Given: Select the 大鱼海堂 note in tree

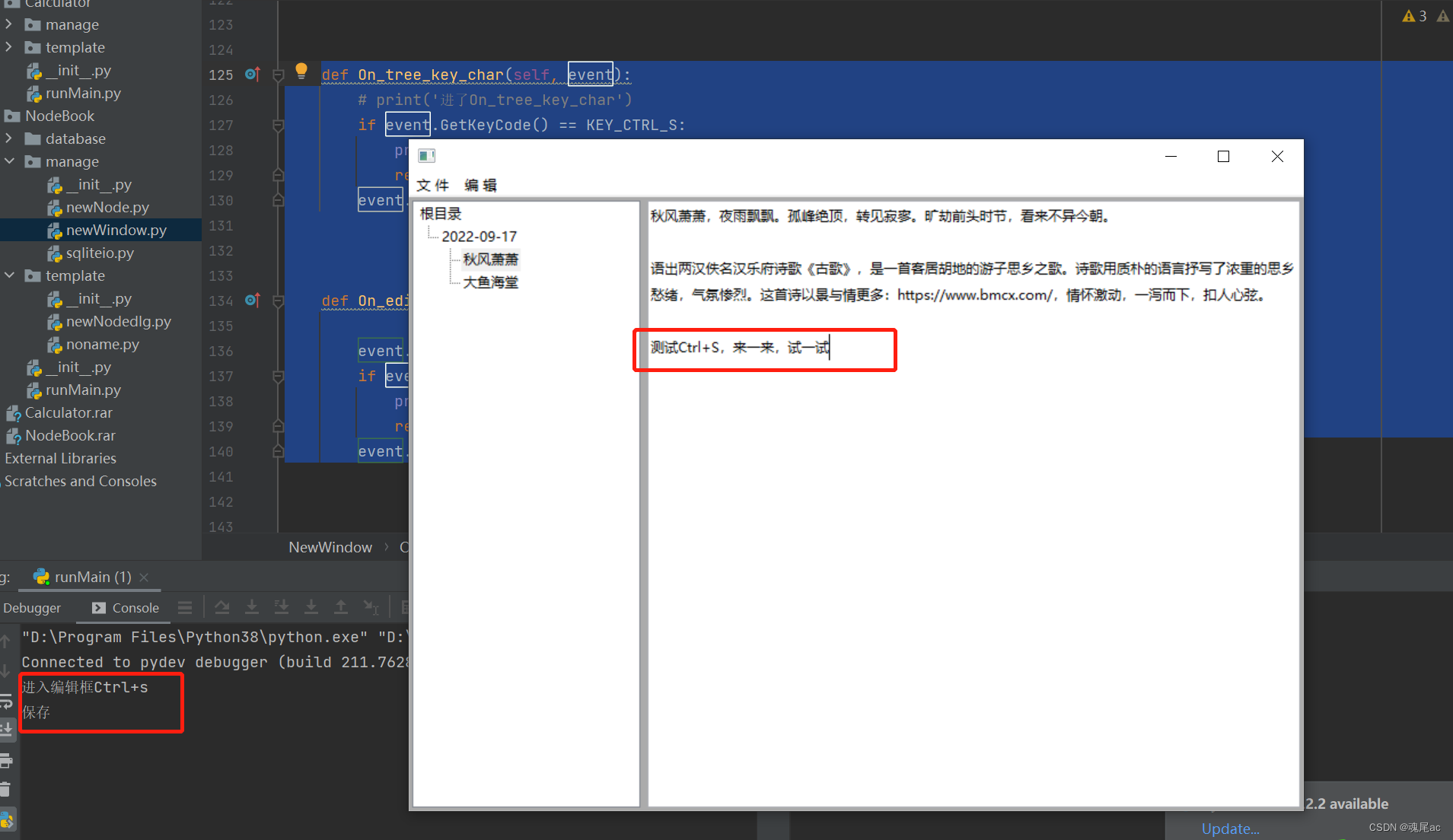Looking at the screenshot, I should 491,282.
